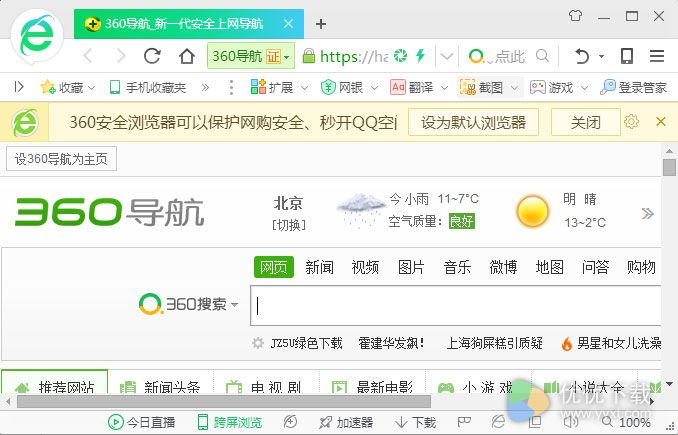678x435 pixels.
Task: Open 下载 downloads in the status bar
Action: coord(416,422)
